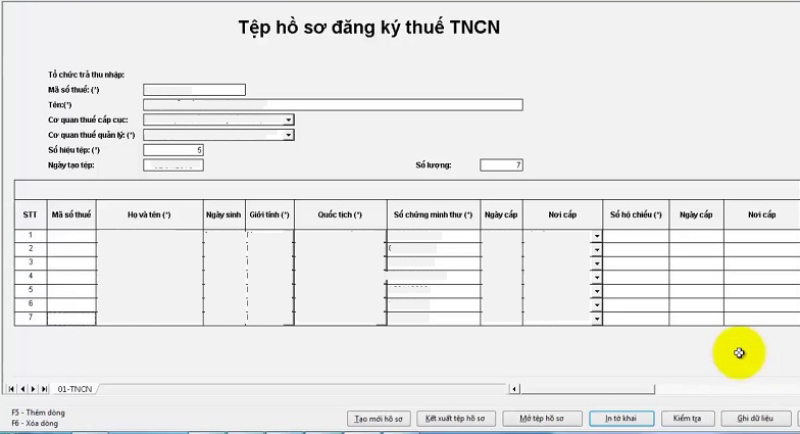Select Số chứng minh thư cell row 2
This screenshot has width=800, height=434.
point(434,249)
